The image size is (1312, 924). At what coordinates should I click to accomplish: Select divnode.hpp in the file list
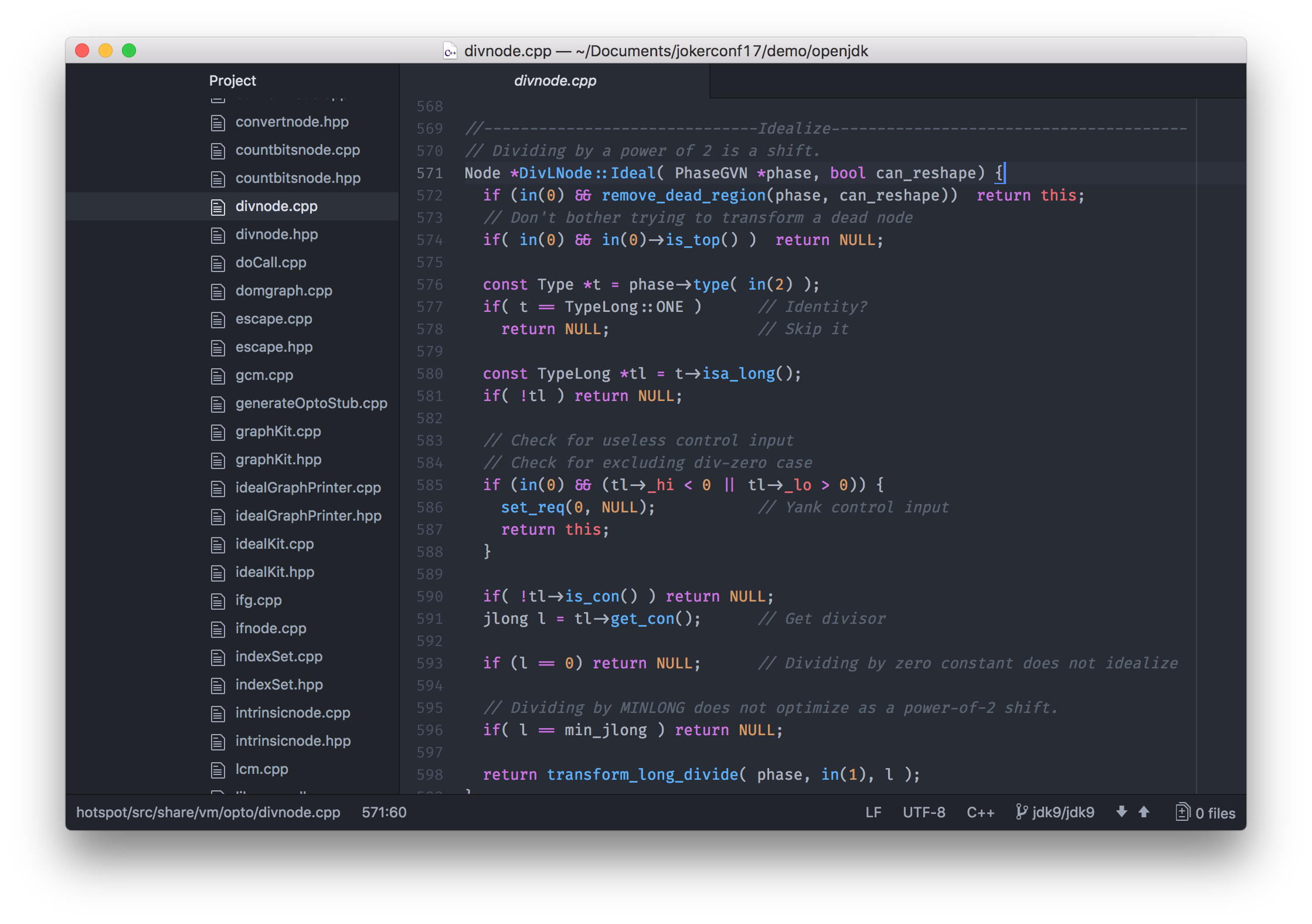click(277, 235)
